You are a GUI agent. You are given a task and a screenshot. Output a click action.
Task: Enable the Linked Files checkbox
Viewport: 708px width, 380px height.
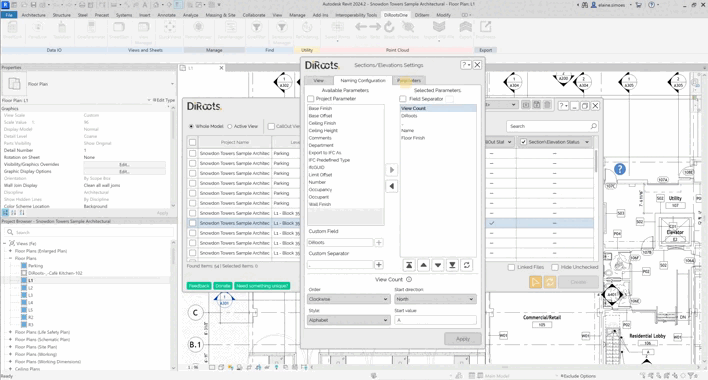(511, 267)
